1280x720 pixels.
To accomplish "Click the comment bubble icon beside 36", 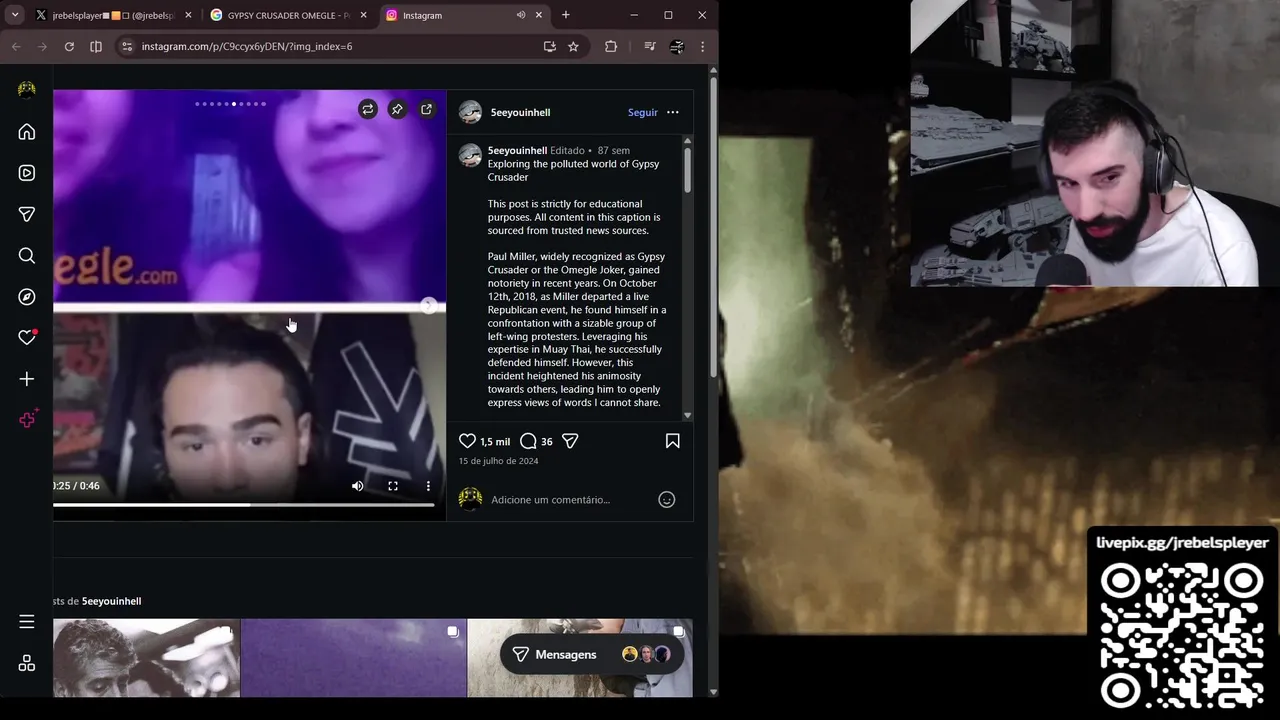I will coord(528,441).
